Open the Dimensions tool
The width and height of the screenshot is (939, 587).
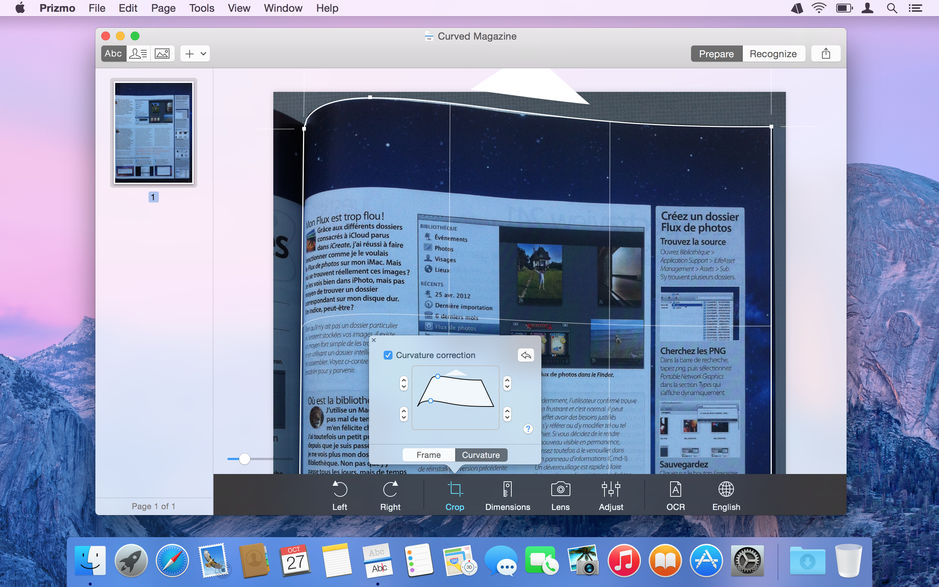[x=507, y=495]
